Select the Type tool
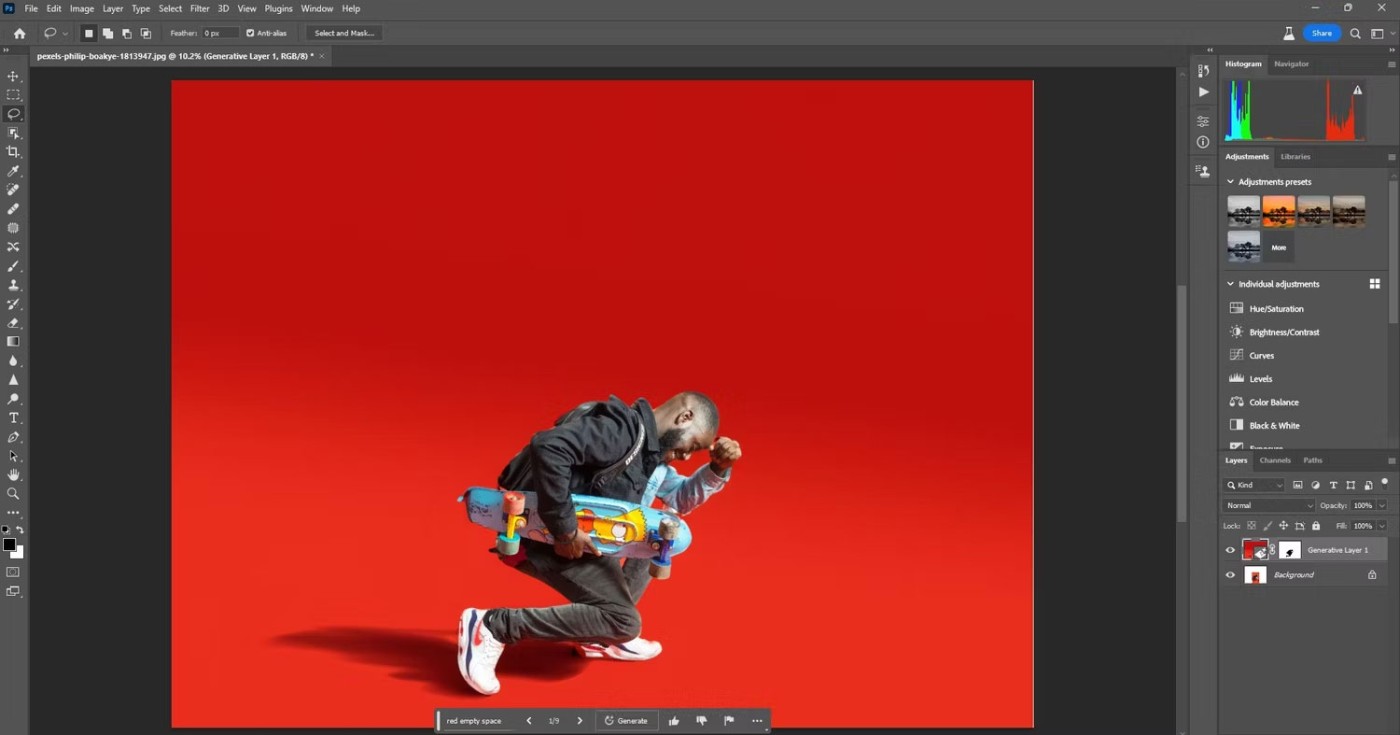Viewport: 1400px width, 735px height. click(13, 418)
